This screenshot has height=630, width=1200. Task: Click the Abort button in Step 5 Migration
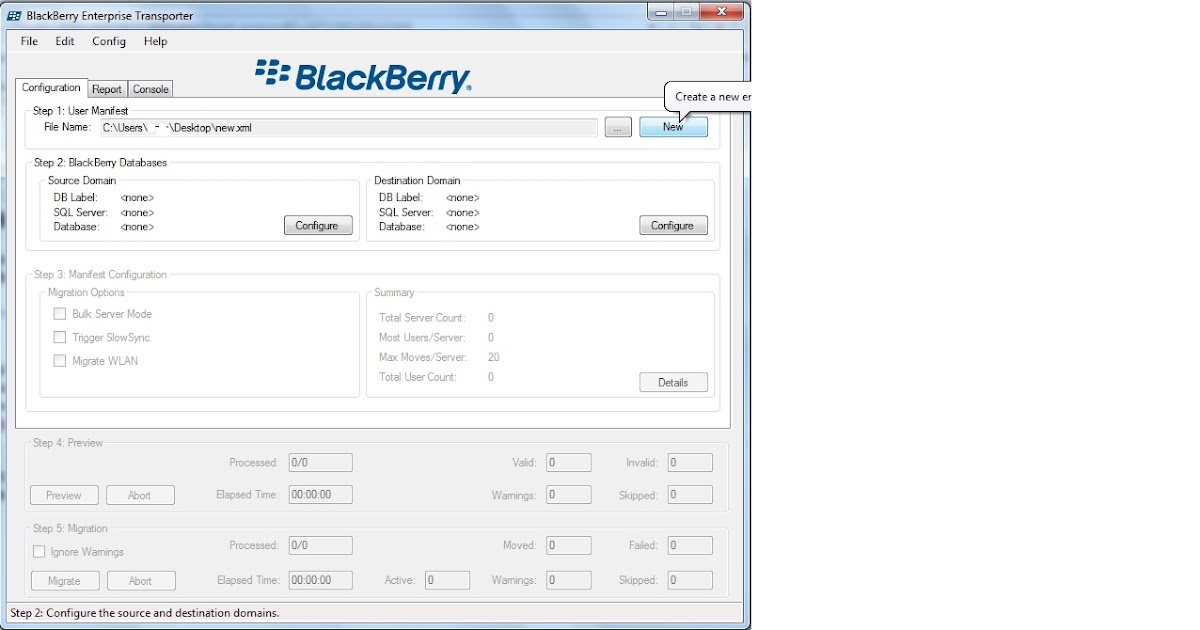coord(140,580)
